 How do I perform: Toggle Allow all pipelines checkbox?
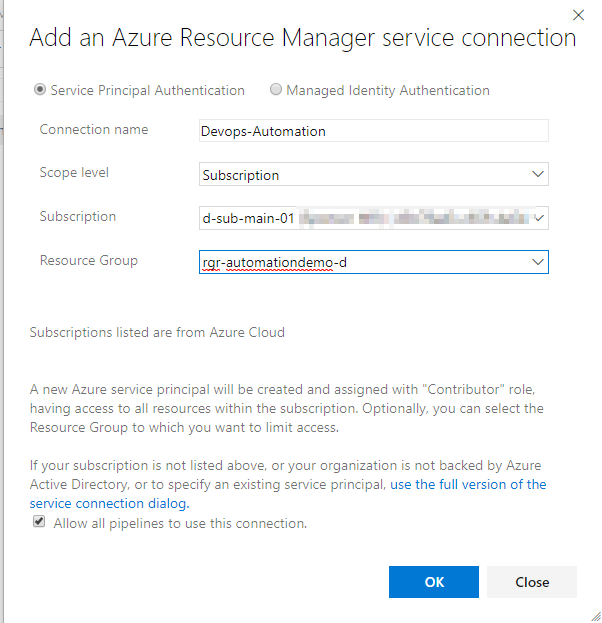click(39, 521)
